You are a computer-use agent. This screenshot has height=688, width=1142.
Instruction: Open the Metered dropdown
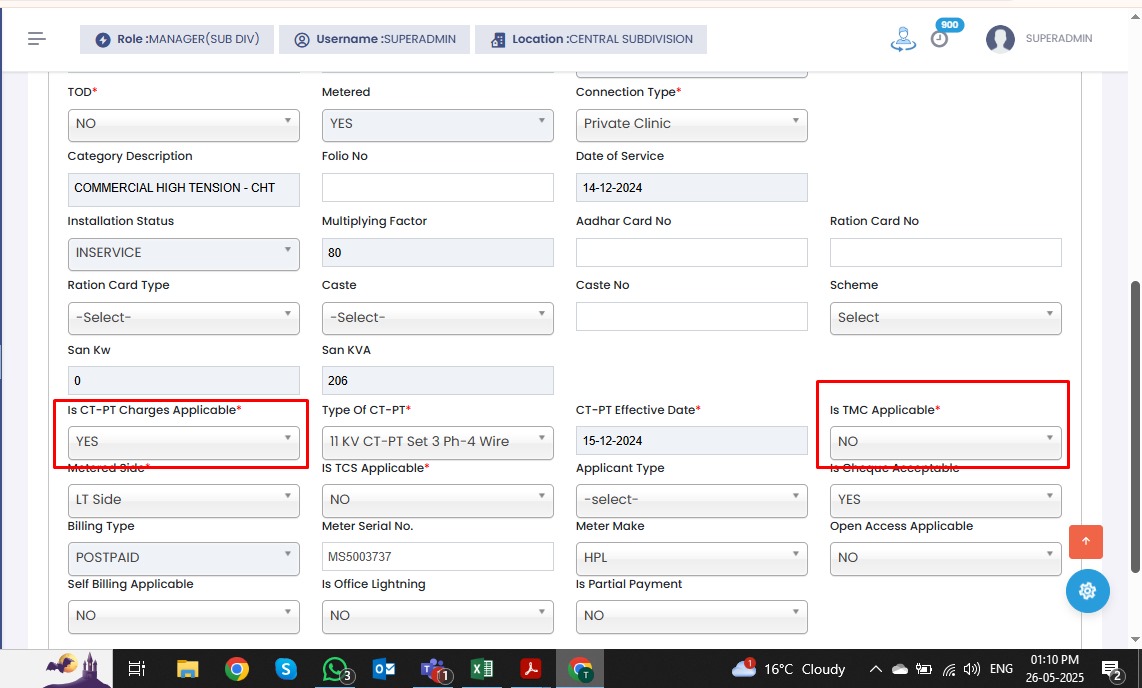[438, 124]
